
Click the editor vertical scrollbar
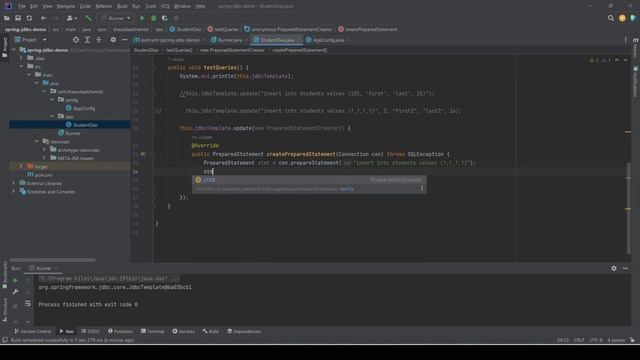[x=628, y=208]
